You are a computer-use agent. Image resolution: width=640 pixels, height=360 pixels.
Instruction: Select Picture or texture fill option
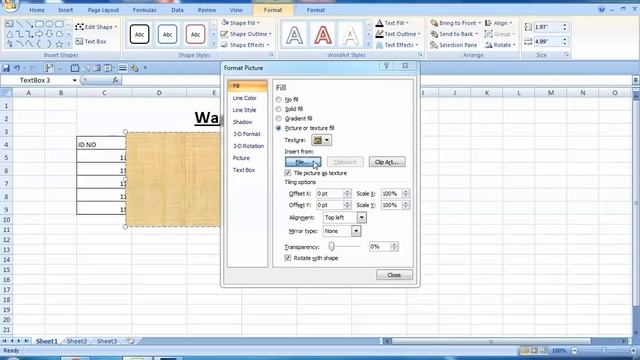pos(279,128)
